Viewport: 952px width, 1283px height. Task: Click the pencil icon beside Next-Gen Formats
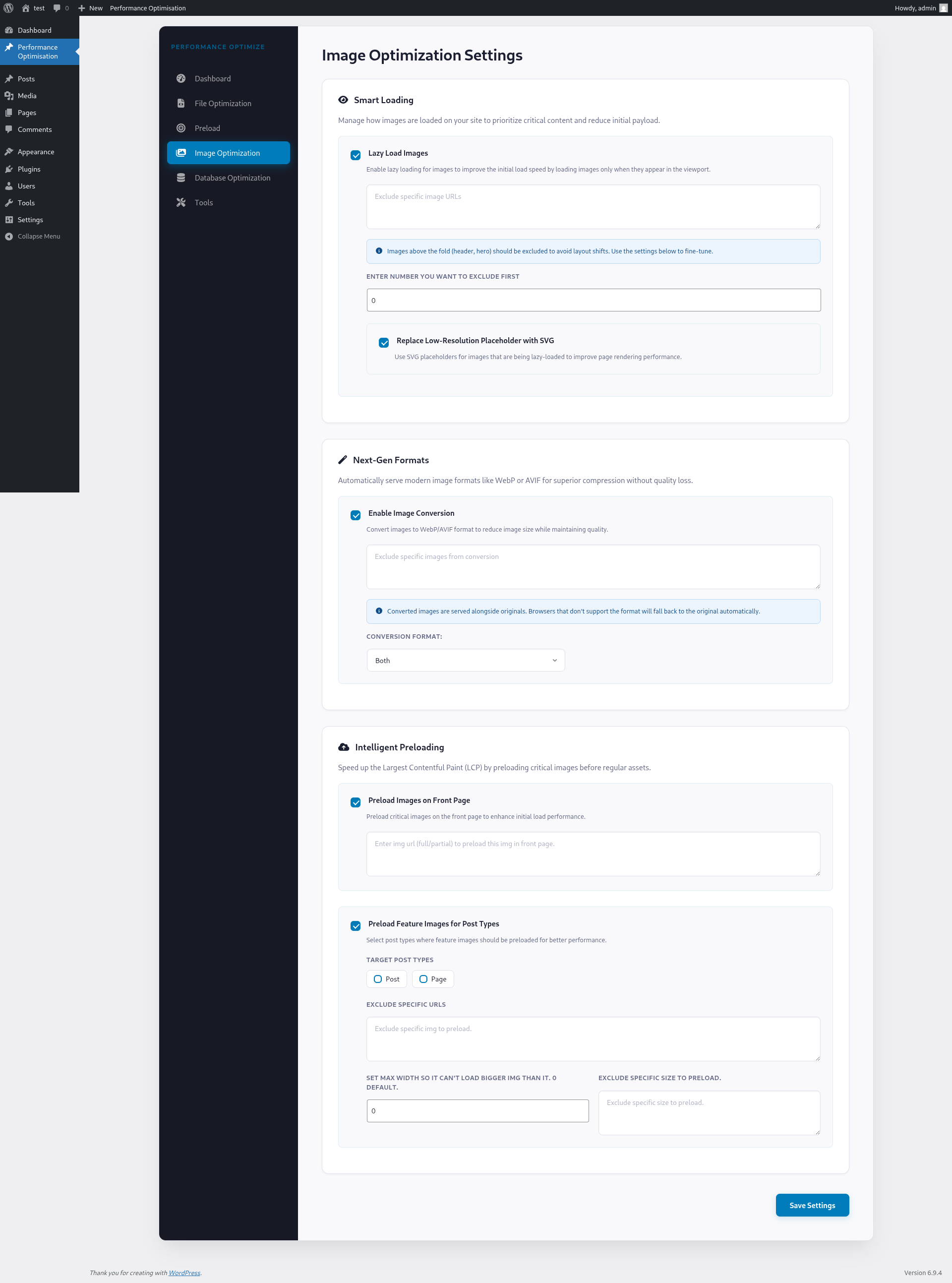(x=343, y=459)
